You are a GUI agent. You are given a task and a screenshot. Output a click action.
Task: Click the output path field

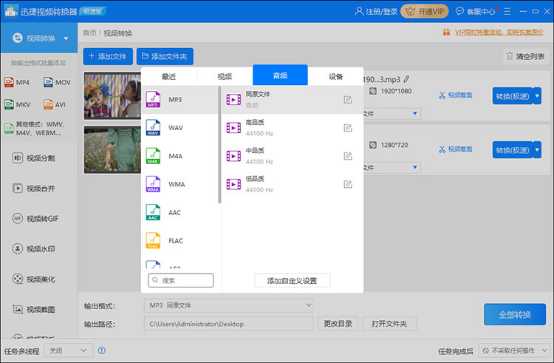pyautogui.click(x=229, y=323)
